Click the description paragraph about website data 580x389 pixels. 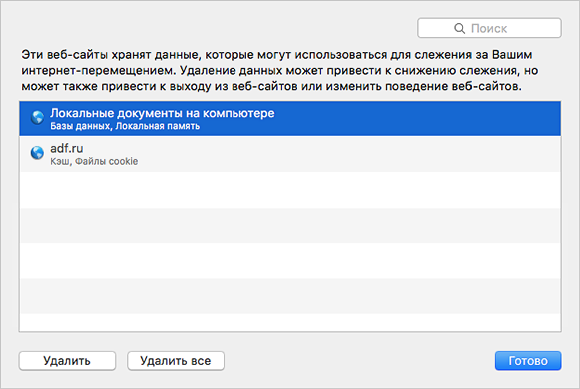point(280,70)
